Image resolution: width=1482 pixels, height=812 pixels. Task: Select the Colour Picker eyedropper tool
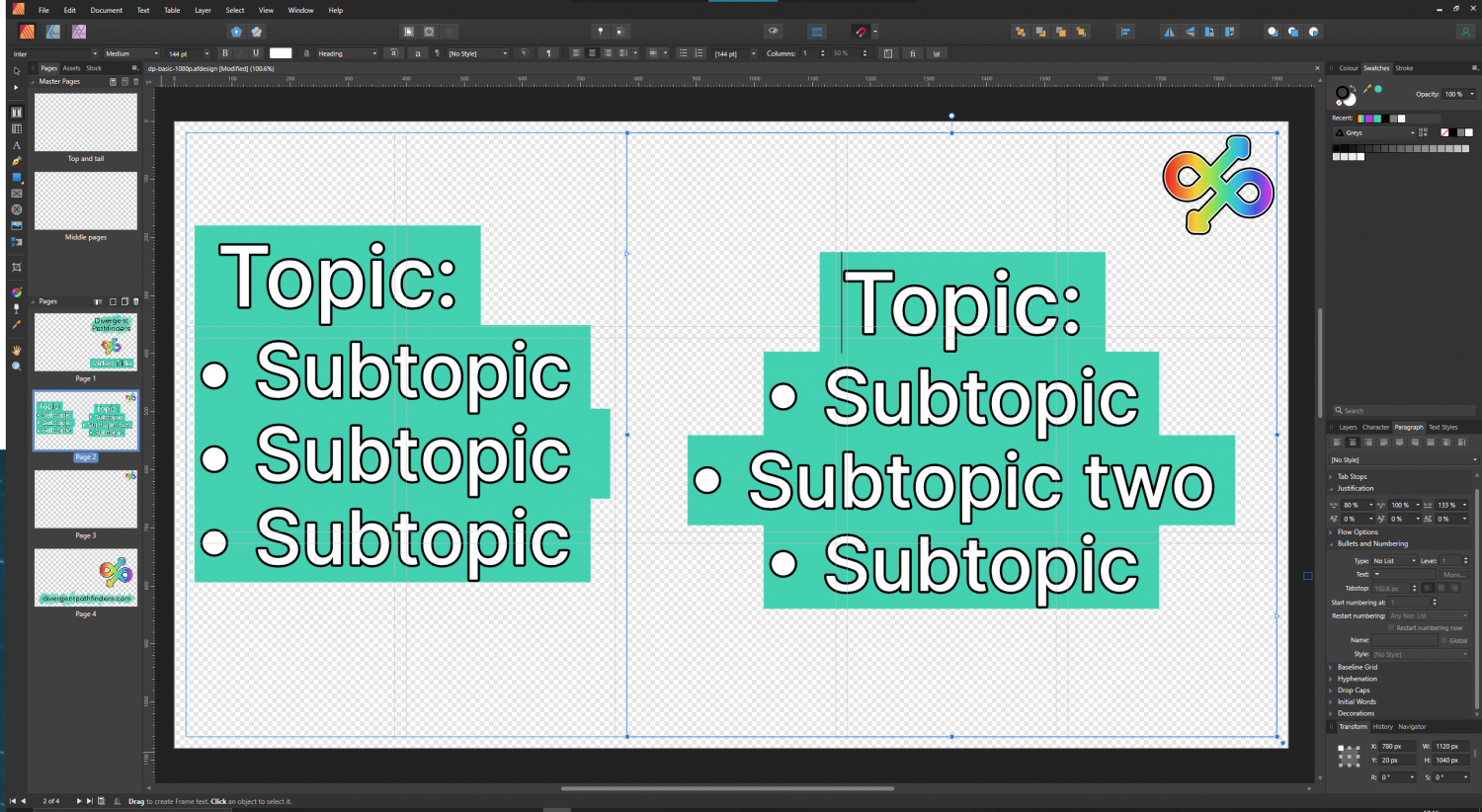16,325
